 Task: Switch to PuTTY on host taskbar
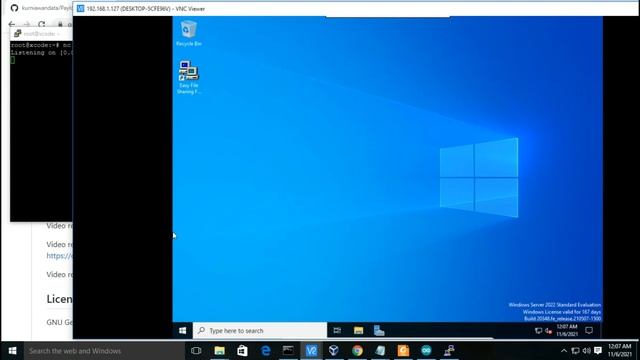tap(449, 351)
